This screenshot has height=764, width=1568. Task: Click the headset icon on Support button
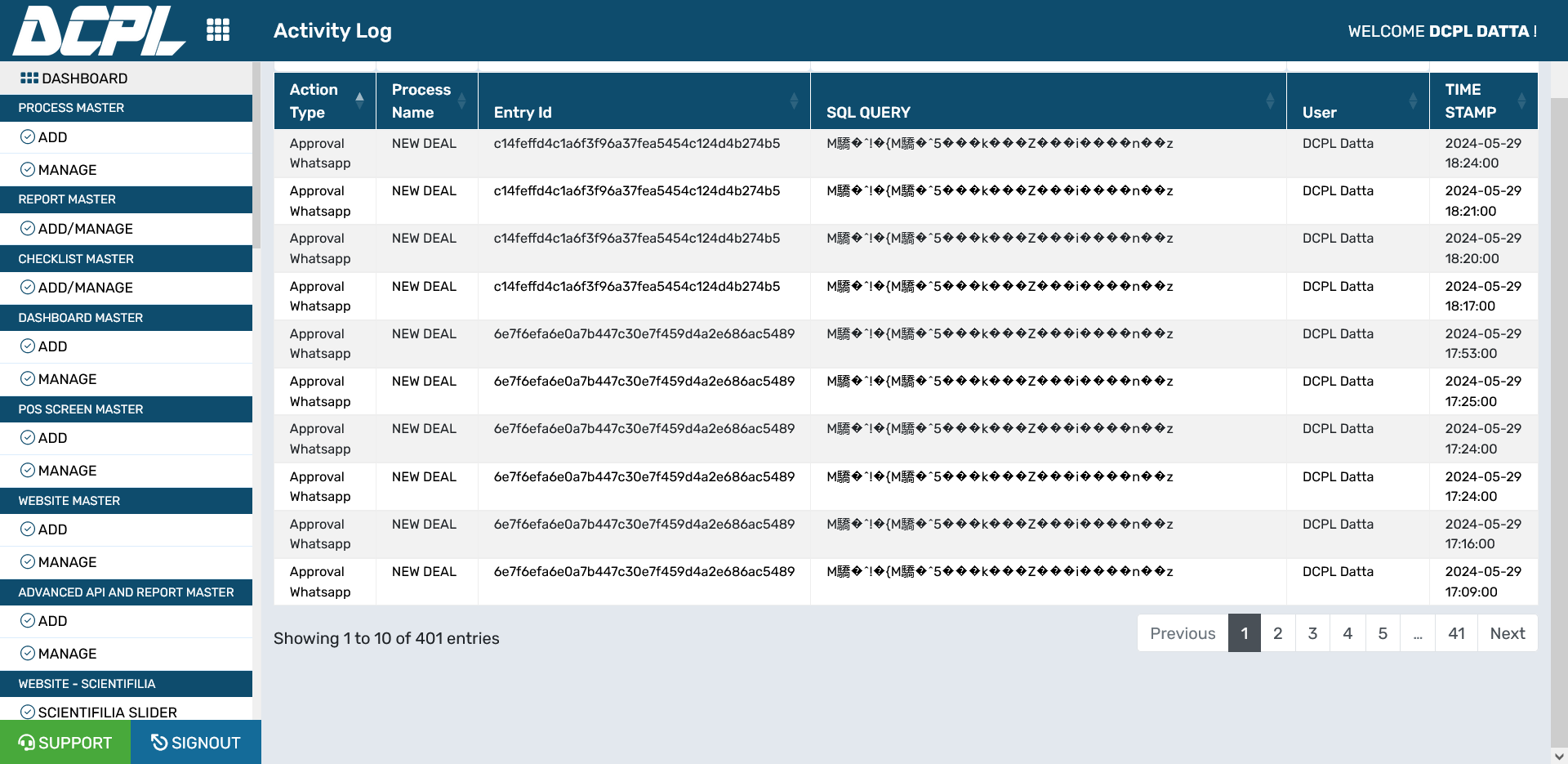tap(27, 743)
